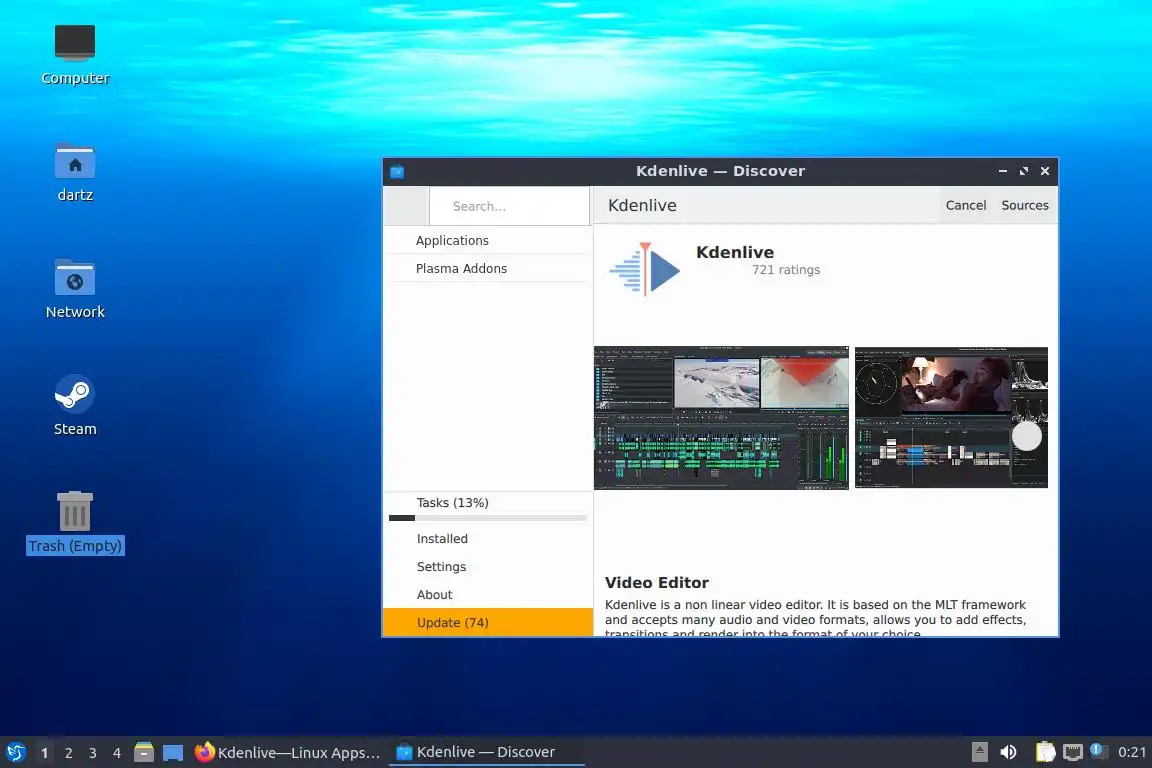Click the 721 ratings text
The height and width of the screenshot is (768, 1152).
click(785, 270)
